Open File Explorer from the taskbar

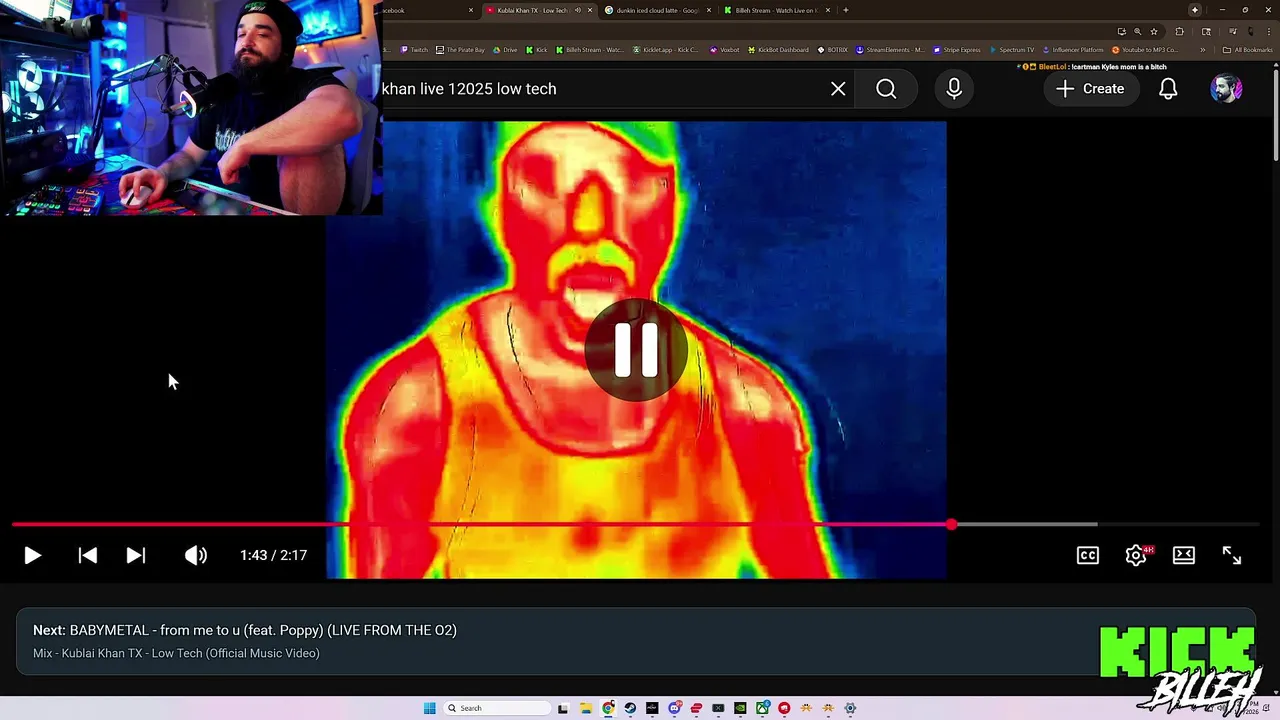tap(586, 708)
